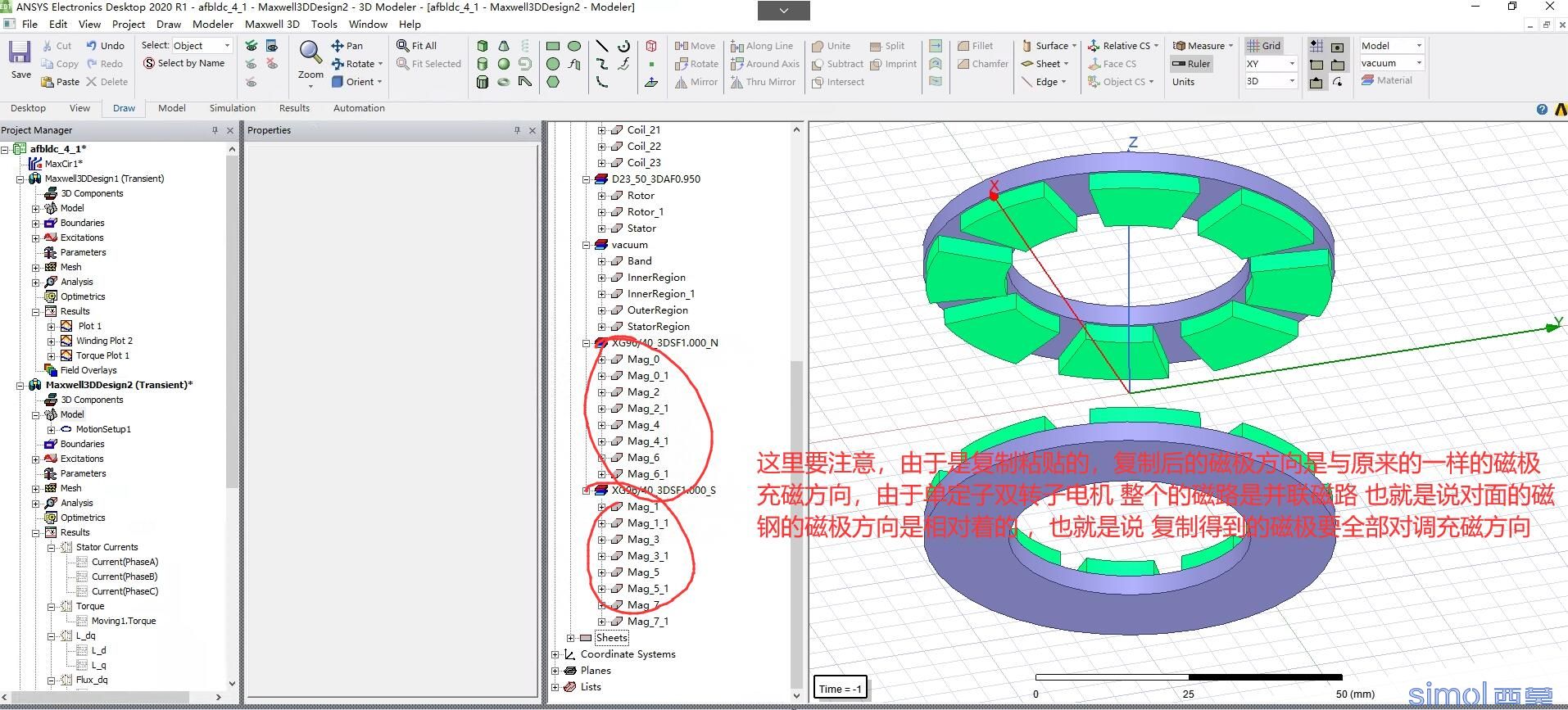Screen dimensions: 1568x710
Task: Close the Properties panel
Action: (x=532, y=130)
